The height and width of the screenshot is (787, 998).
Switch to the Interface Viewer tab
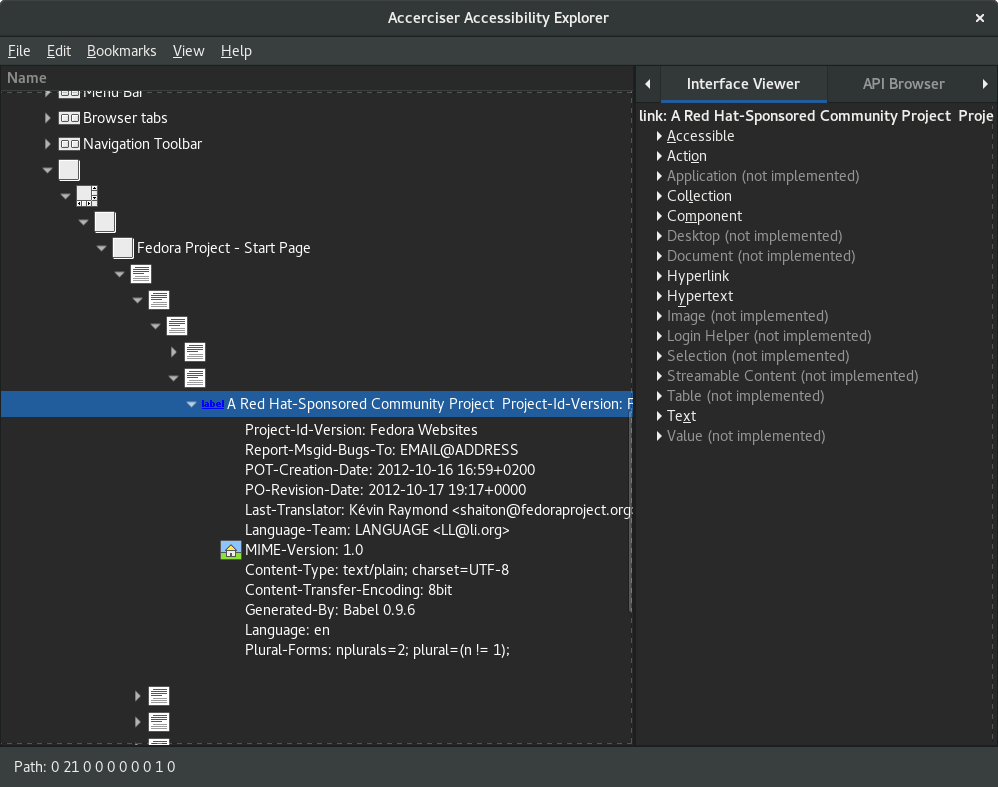click(x=743, y=84)
